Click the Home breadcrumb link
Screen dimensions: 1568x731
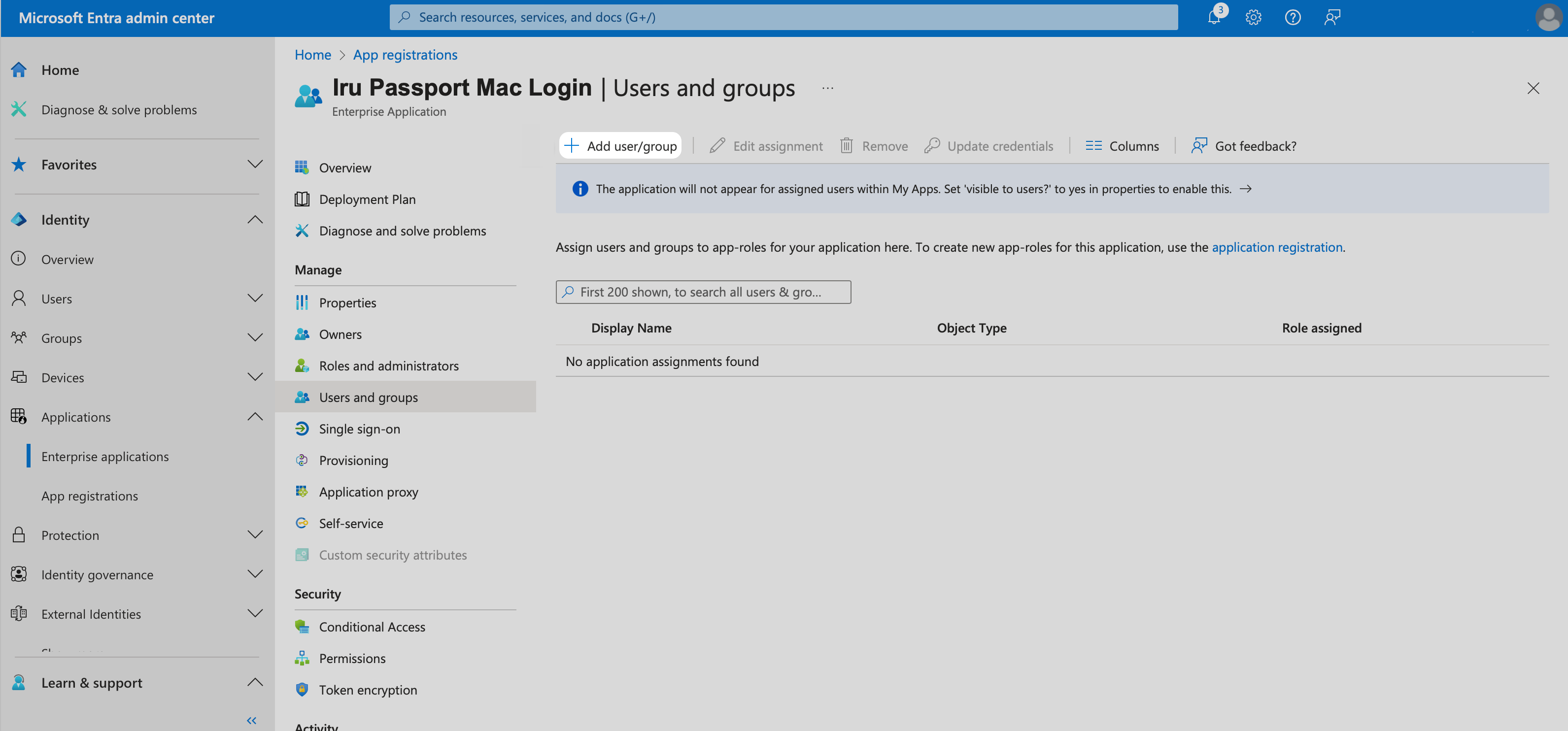click(312, 55)
